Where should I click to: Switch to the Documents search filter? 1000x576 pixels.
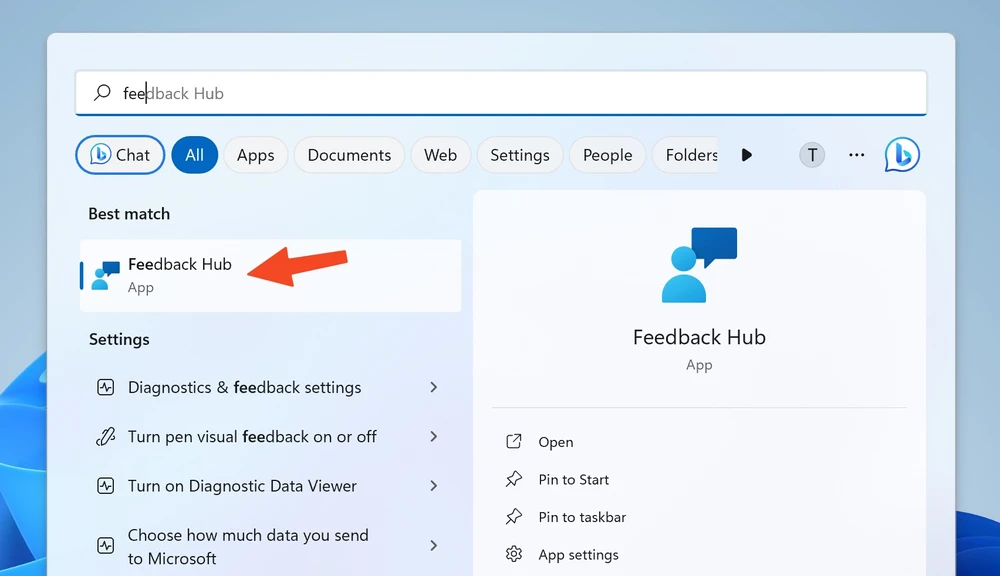tap(348, 155)
